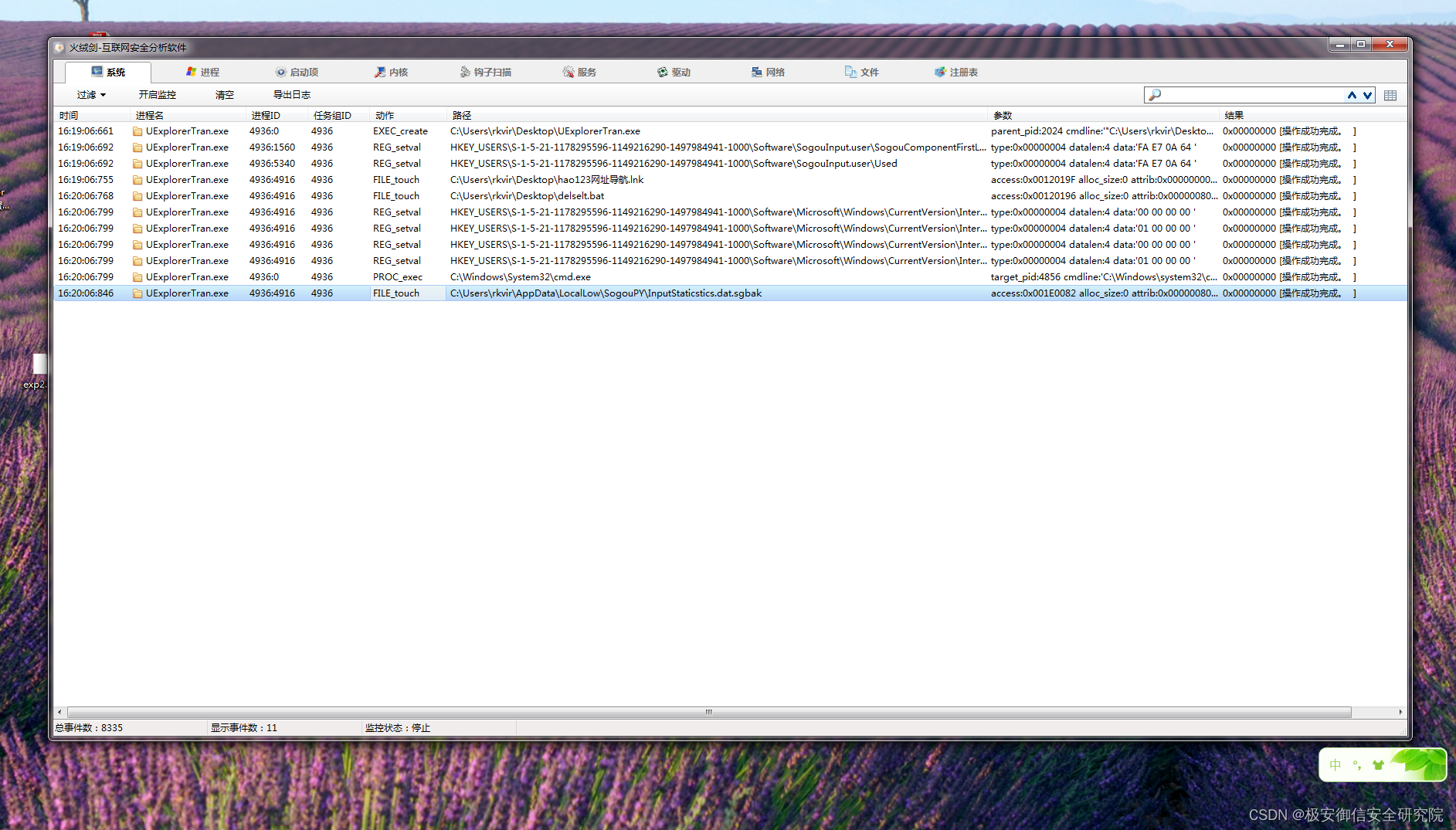The image size is (1456, 830).
Task: Click the 内核 tab icon
Action: click(379, 72)
